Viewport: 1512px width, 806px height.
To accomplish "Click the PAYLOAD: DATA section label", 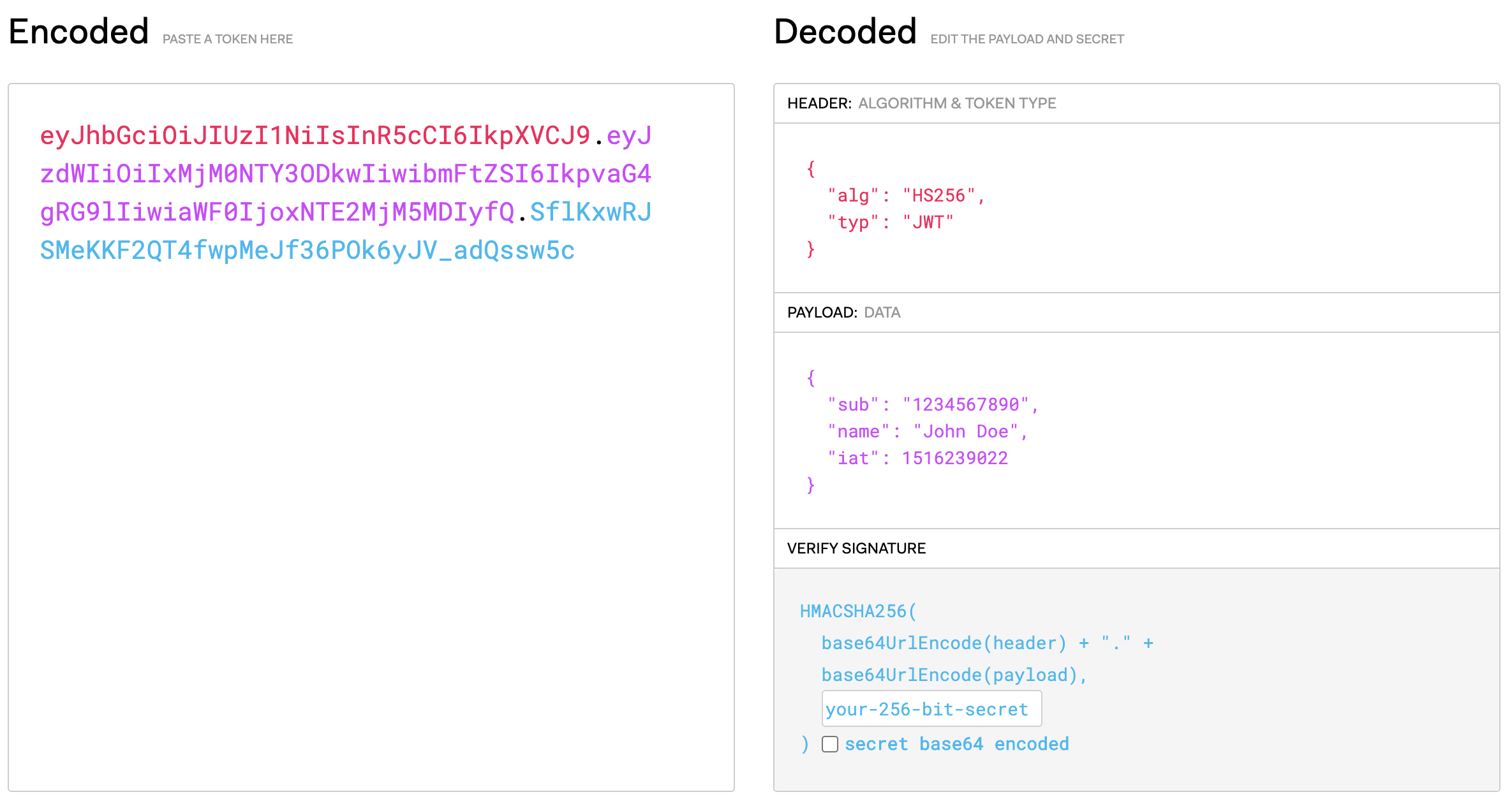I will (x=843, y=312).
